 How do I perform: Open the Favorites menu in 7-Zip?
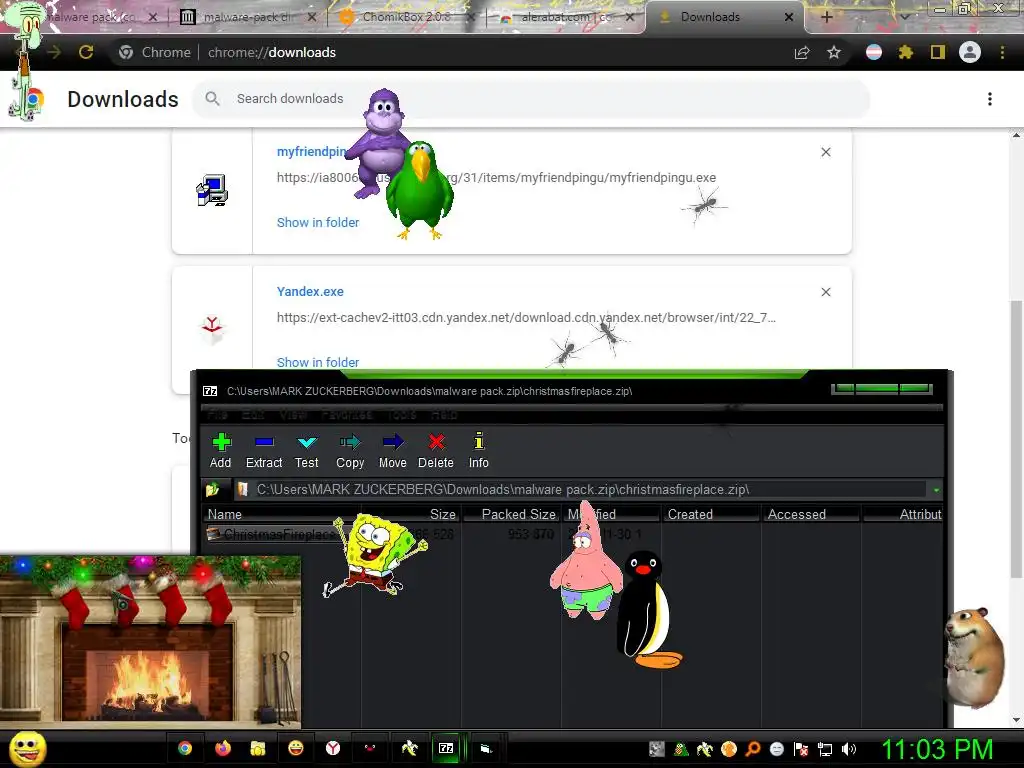click(347, 415)
